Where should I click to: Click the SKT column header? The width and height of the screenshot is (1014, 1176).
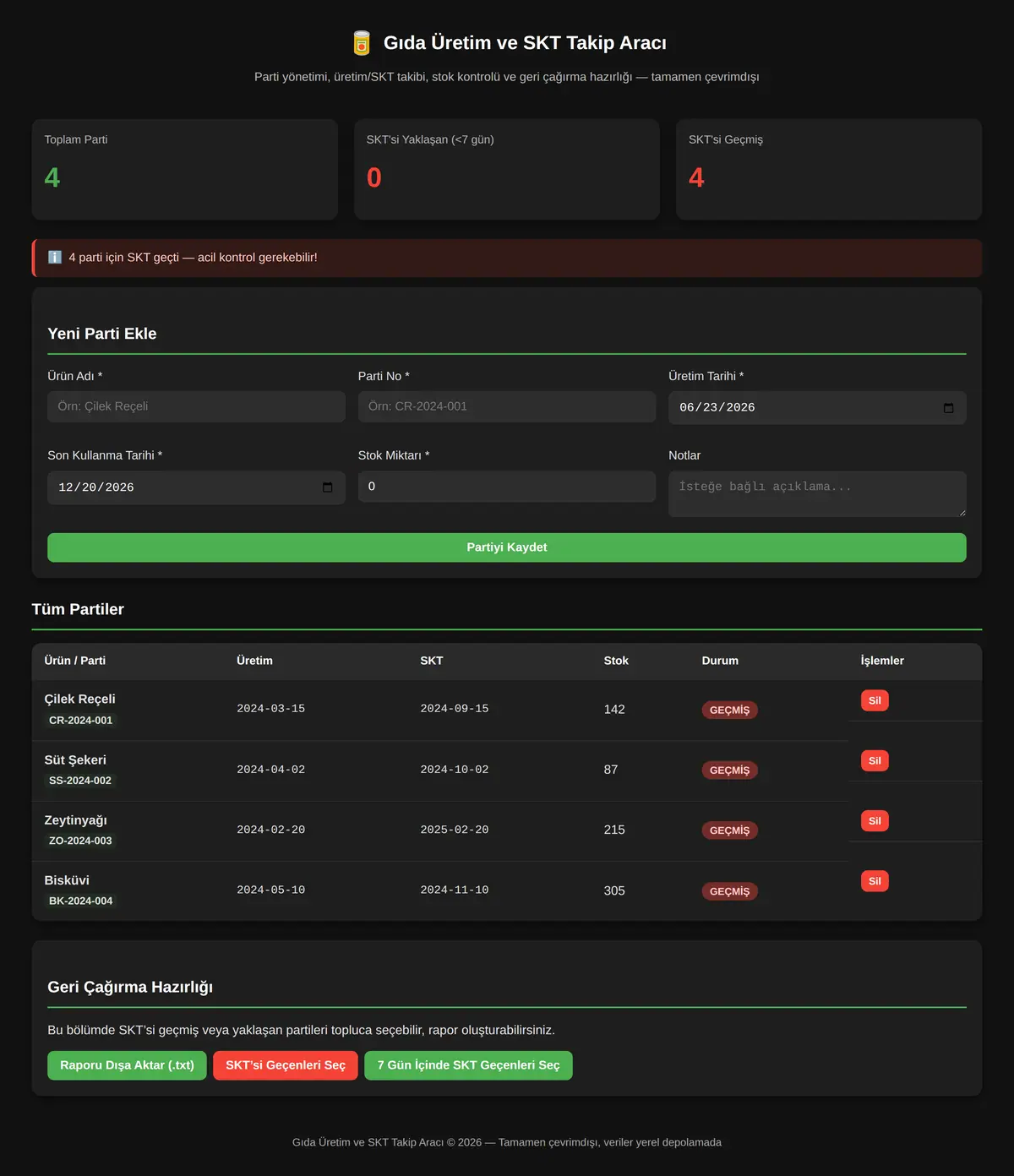[x=432, y=661]
